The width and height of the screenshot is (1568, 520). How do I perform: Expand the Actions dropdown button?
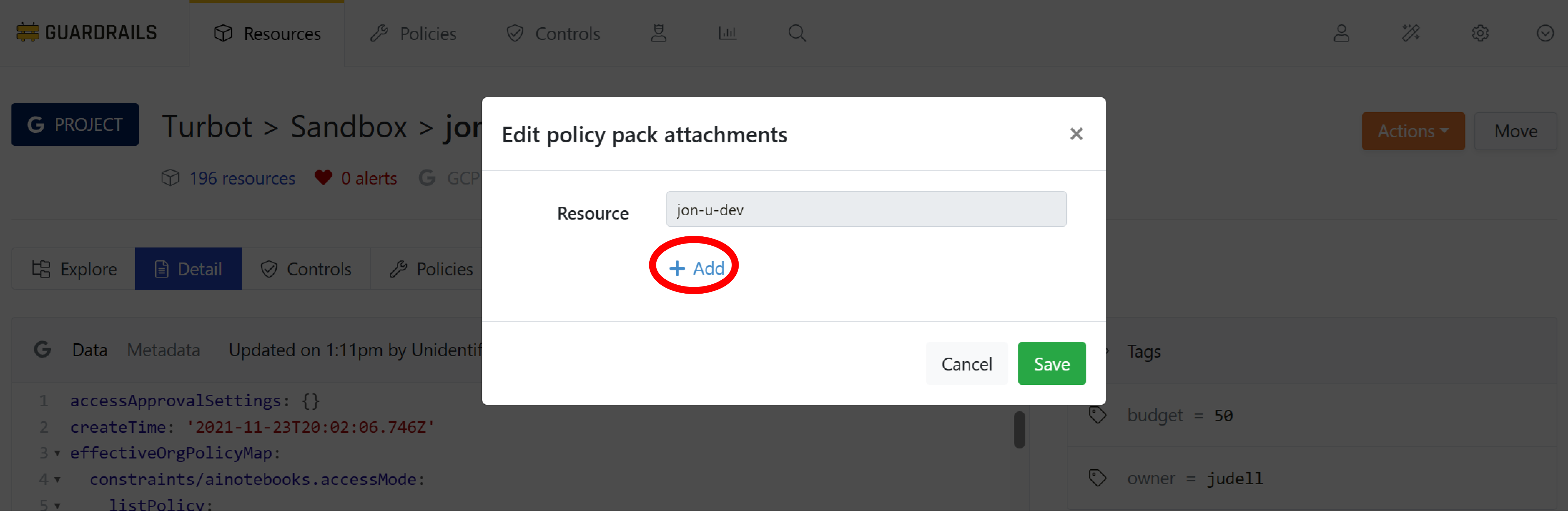point(1412,131)
